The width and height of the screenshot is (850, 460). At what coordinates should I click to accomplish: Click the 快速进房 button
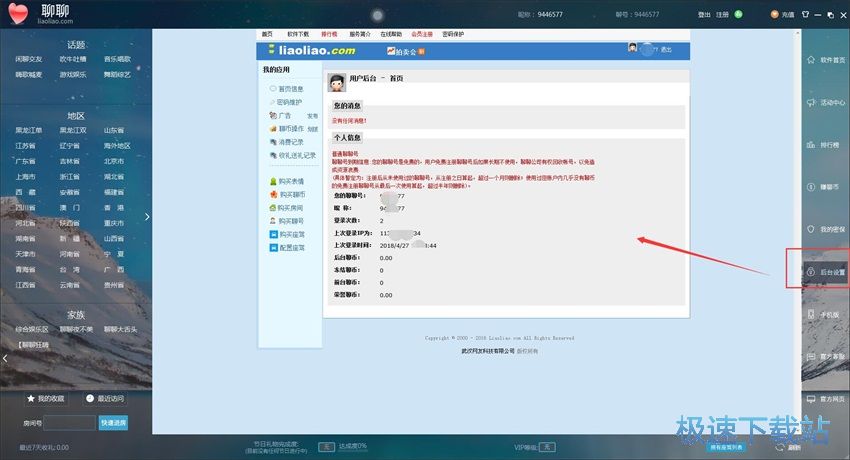click(x=113, y=423)
